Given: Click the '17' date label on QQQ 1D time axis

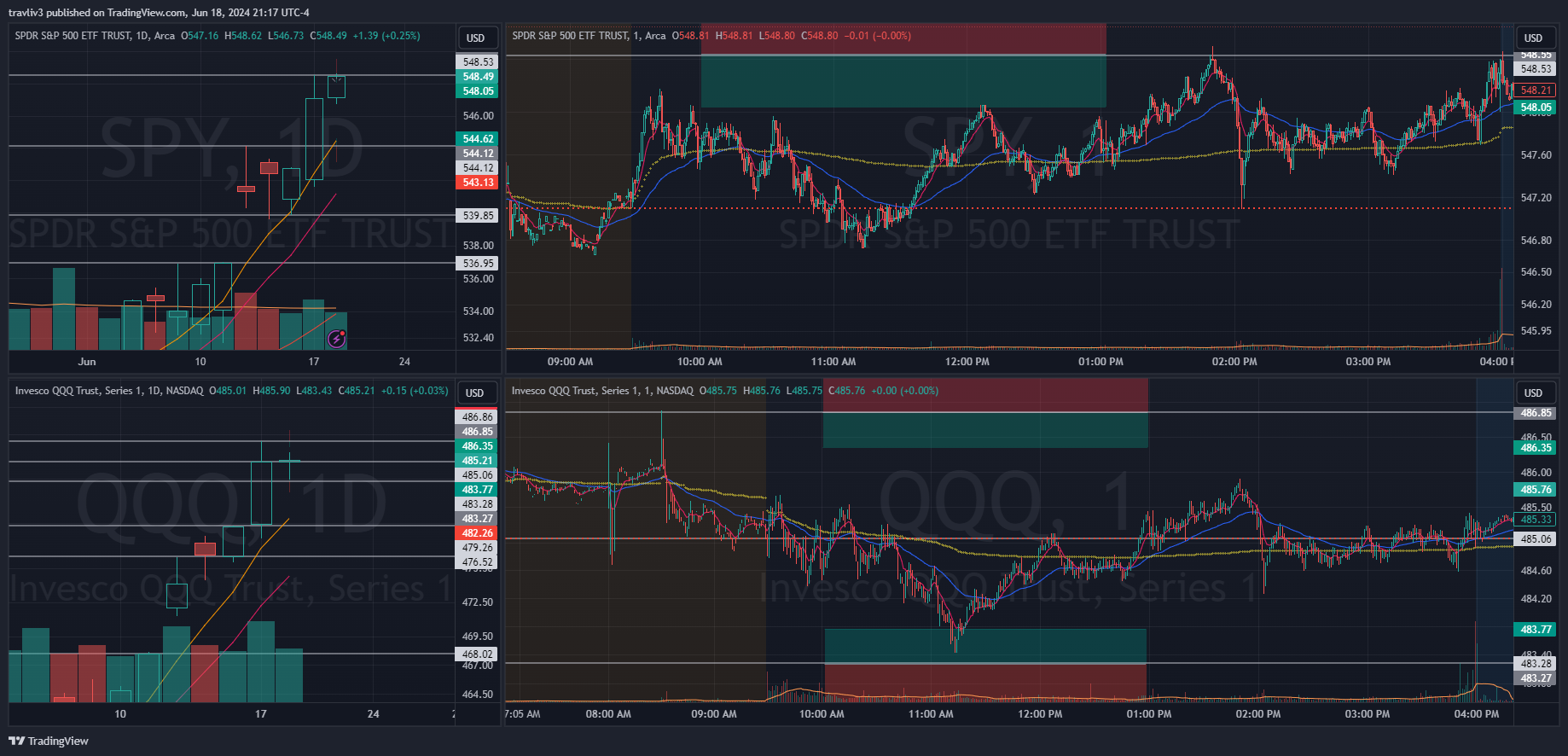Looking at the screenshot, I should 261,714.
